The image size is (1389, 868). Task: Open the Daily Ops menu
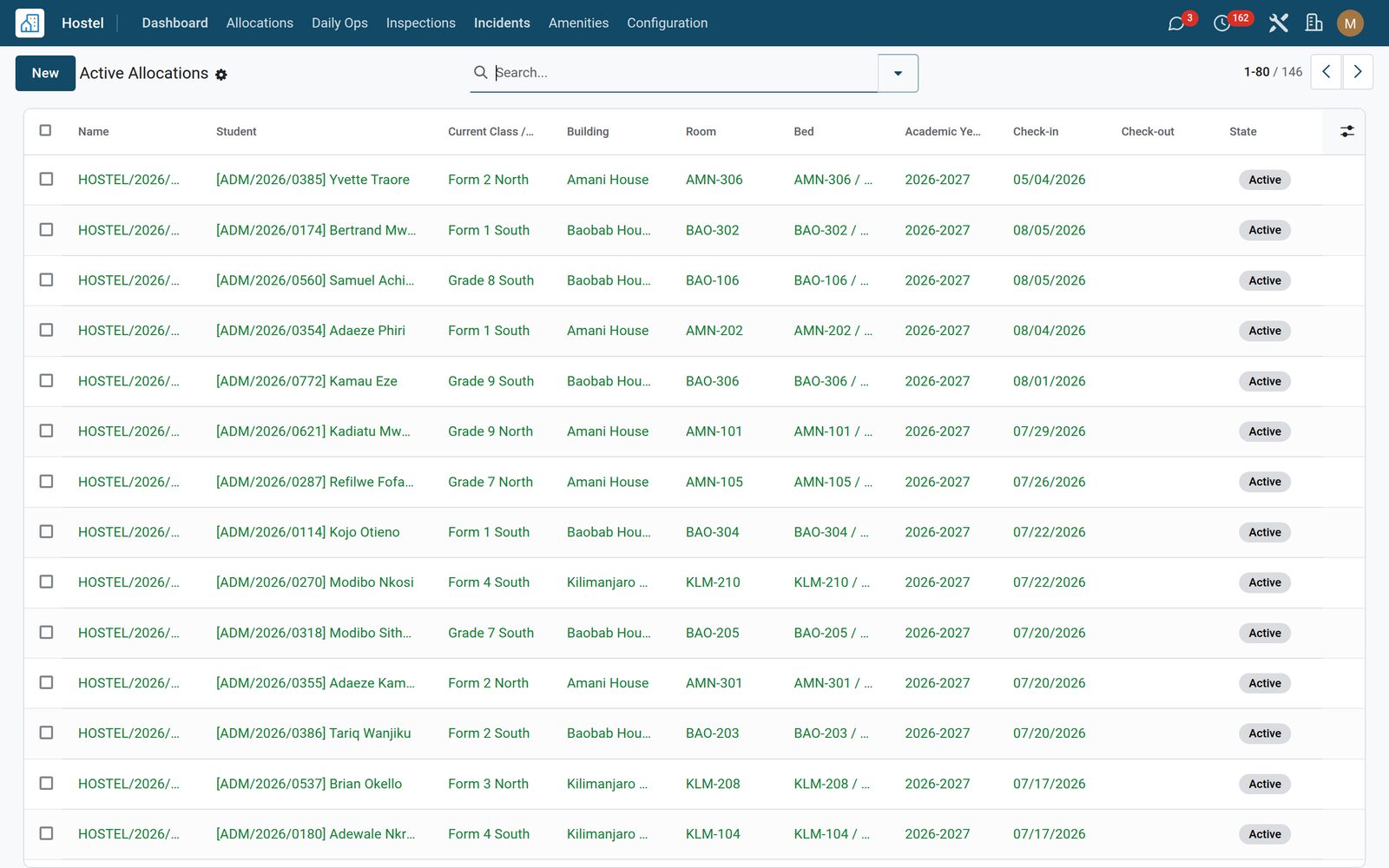pos(339,23)
